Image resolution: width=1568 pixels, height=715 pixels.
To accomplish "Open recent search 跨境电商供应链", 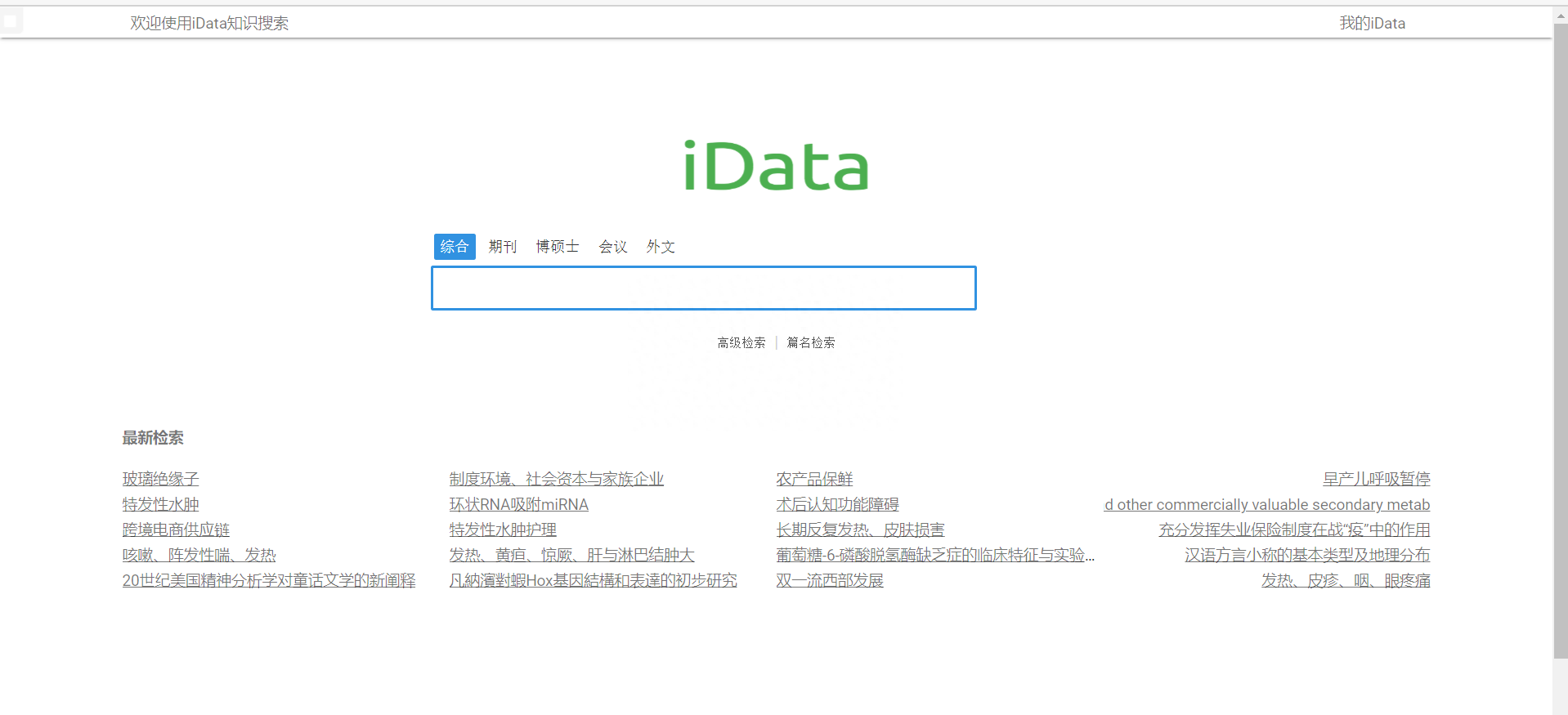I will coord(176,530).
